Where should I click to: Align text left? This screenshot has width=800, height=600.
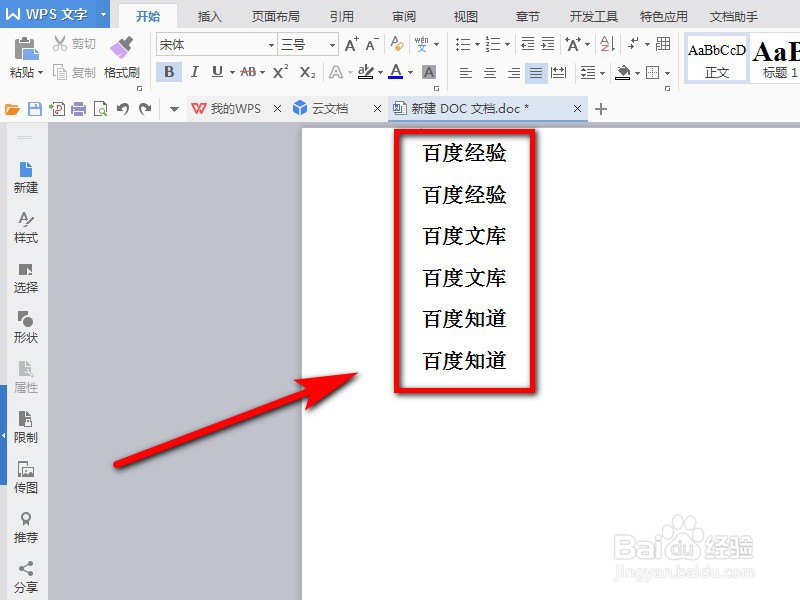point(465,73)
